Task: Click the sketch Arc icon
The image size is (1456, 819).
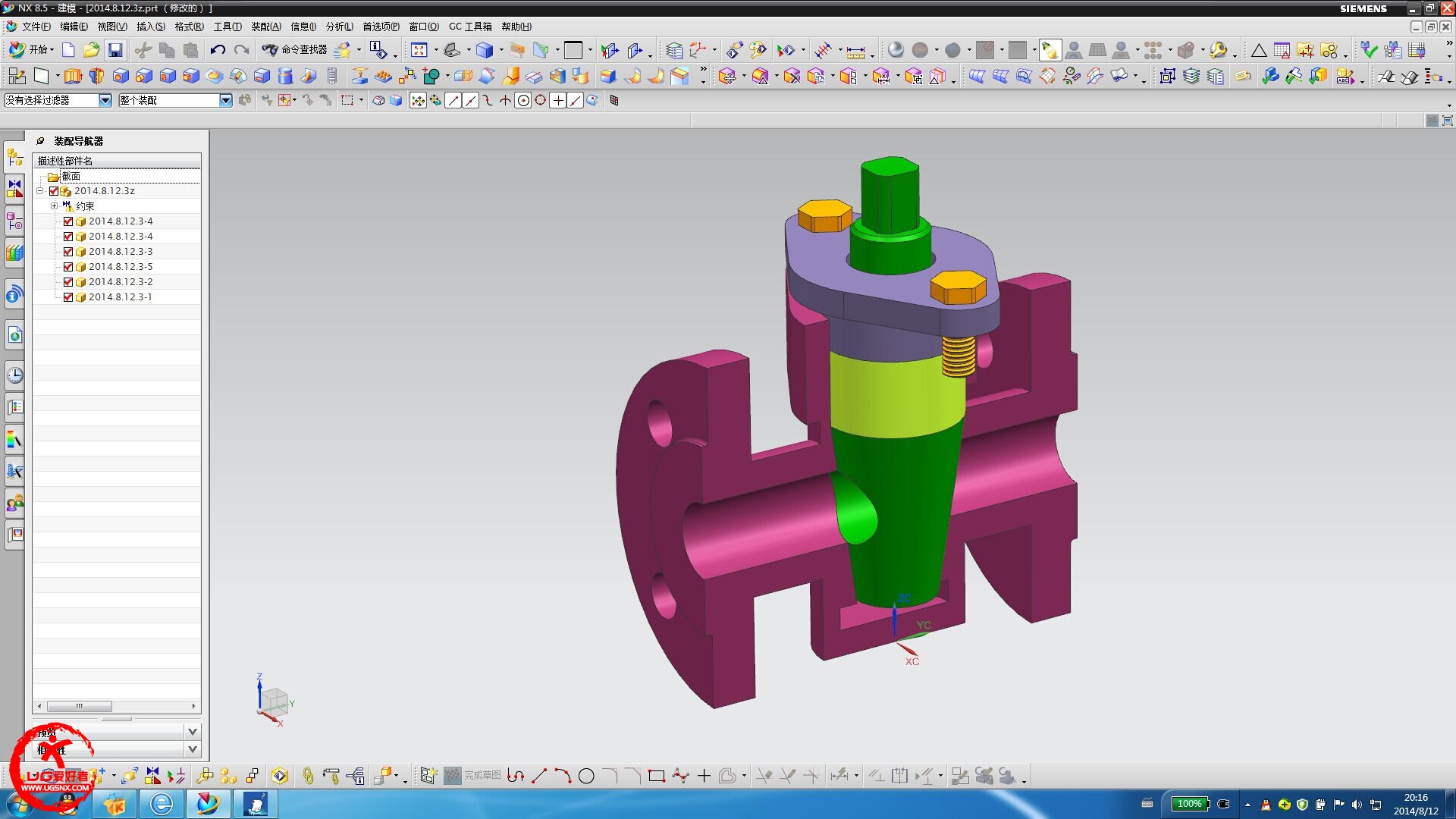Action: tap(563, 776)
